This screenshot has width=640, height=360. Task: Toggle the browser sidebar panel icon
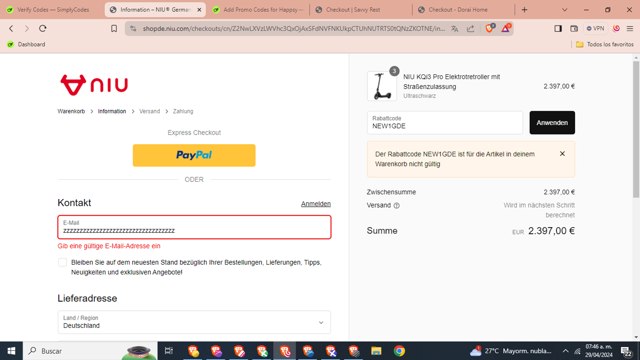coord(558,29)
